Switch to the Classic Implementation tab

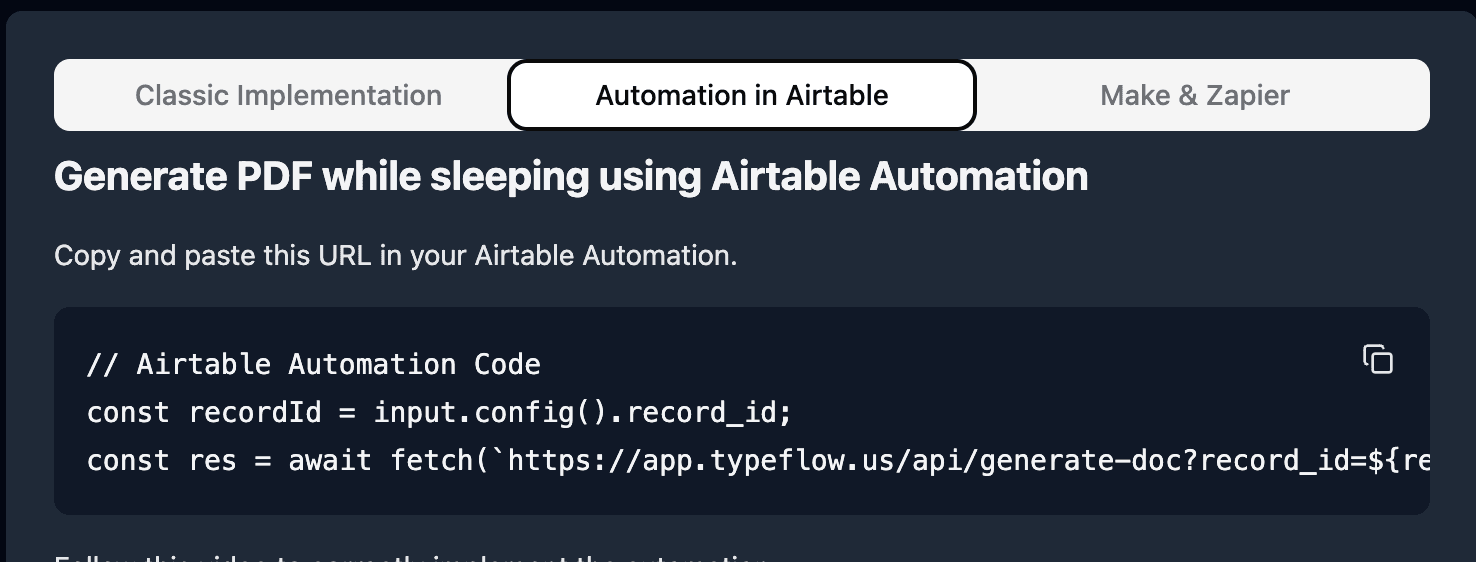click(x=288, y=96)
